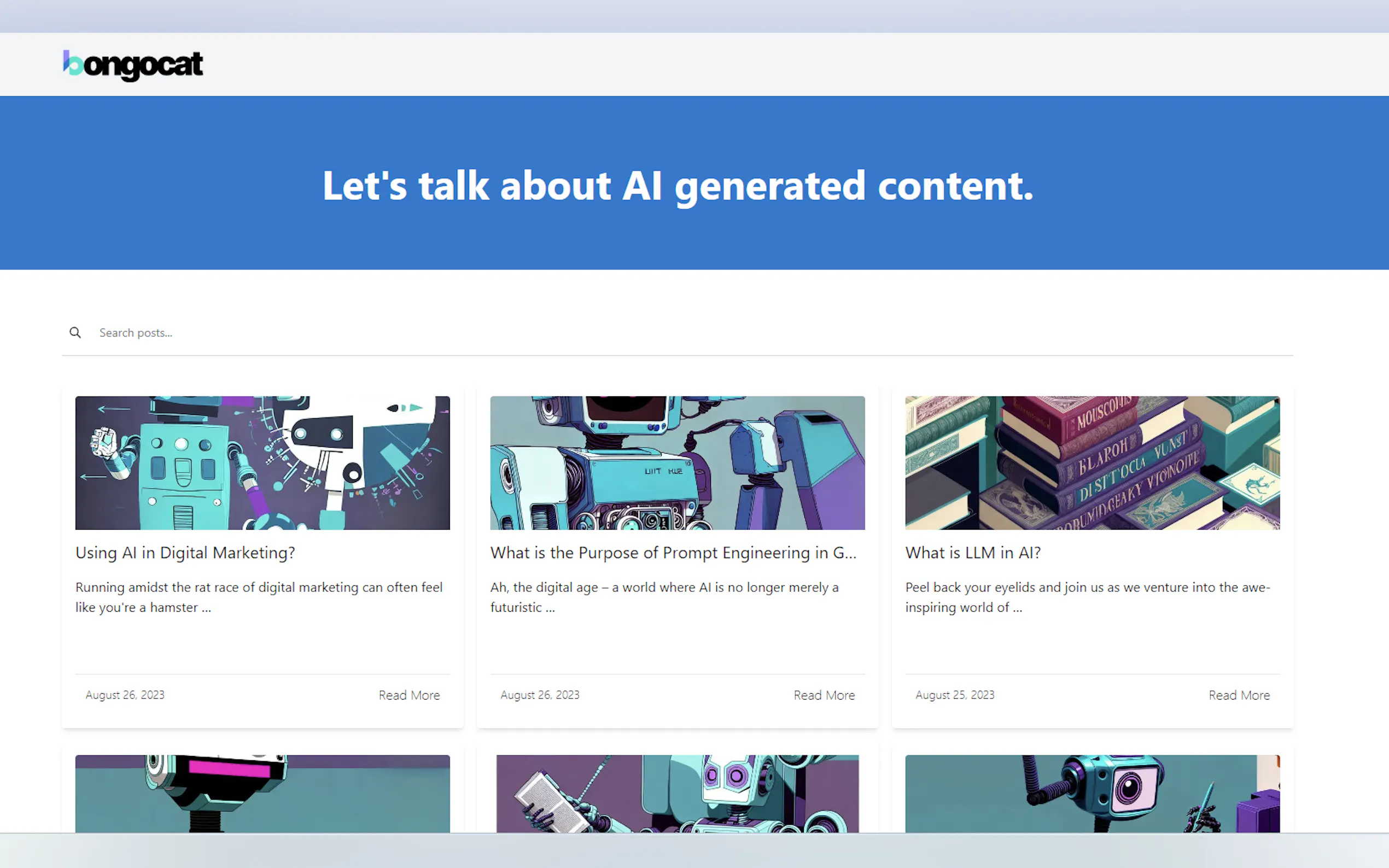Read More on the Prompt Engineering post
Screen dimensions: 1389x868
coord(824,695)
